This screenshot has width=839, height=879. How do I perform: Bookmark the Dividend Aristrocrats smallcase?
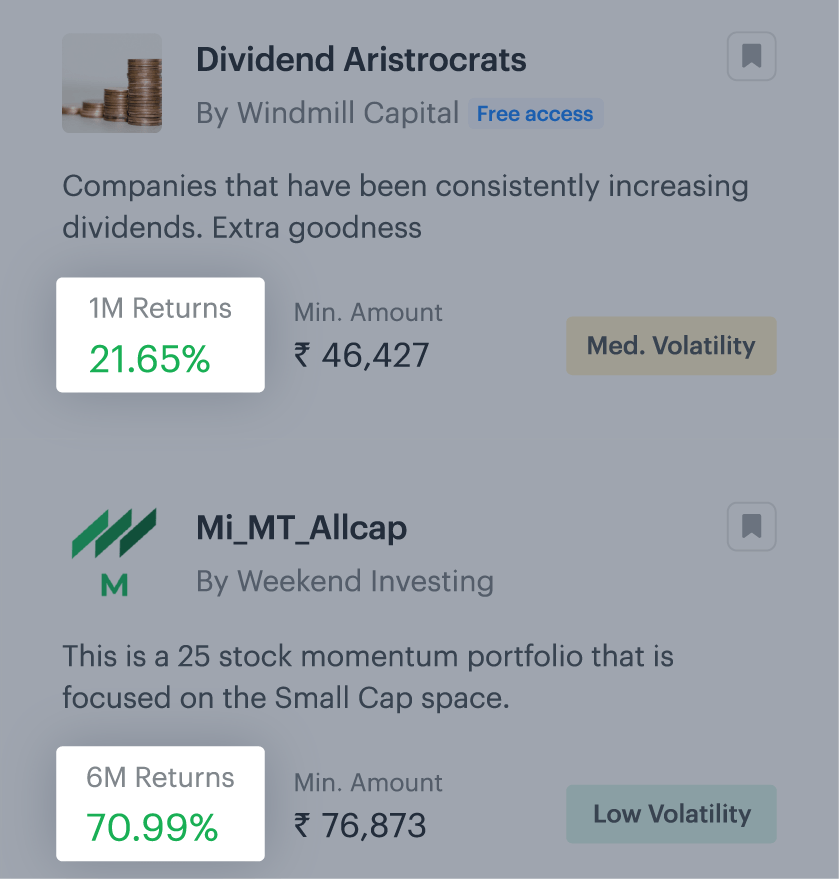(x=751, y=57)
